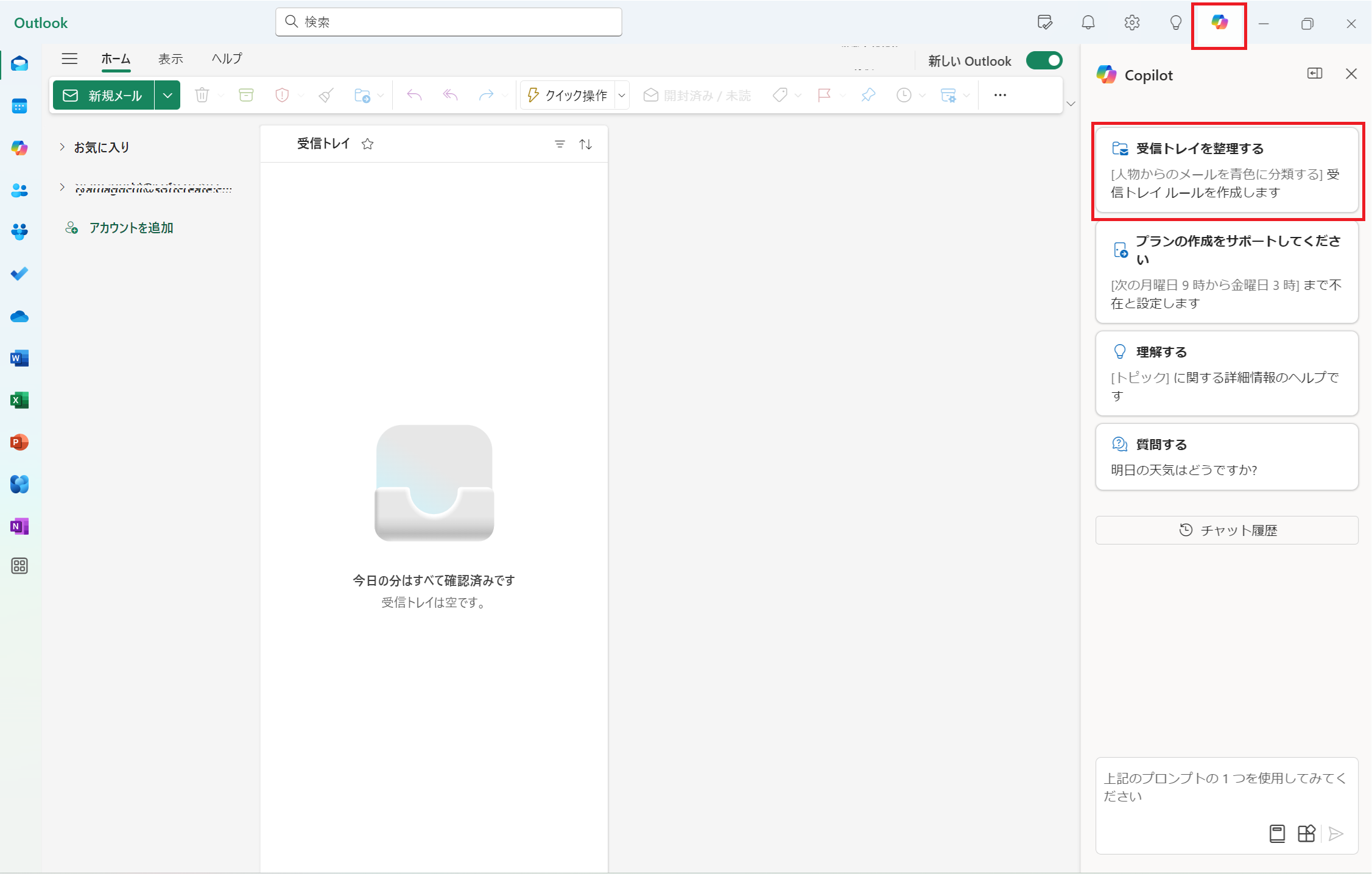Image resolution: width=1372 pixels, height=874 pixels.
Task: Click the Flag icon in ribbon
Action: pos(825,95)
